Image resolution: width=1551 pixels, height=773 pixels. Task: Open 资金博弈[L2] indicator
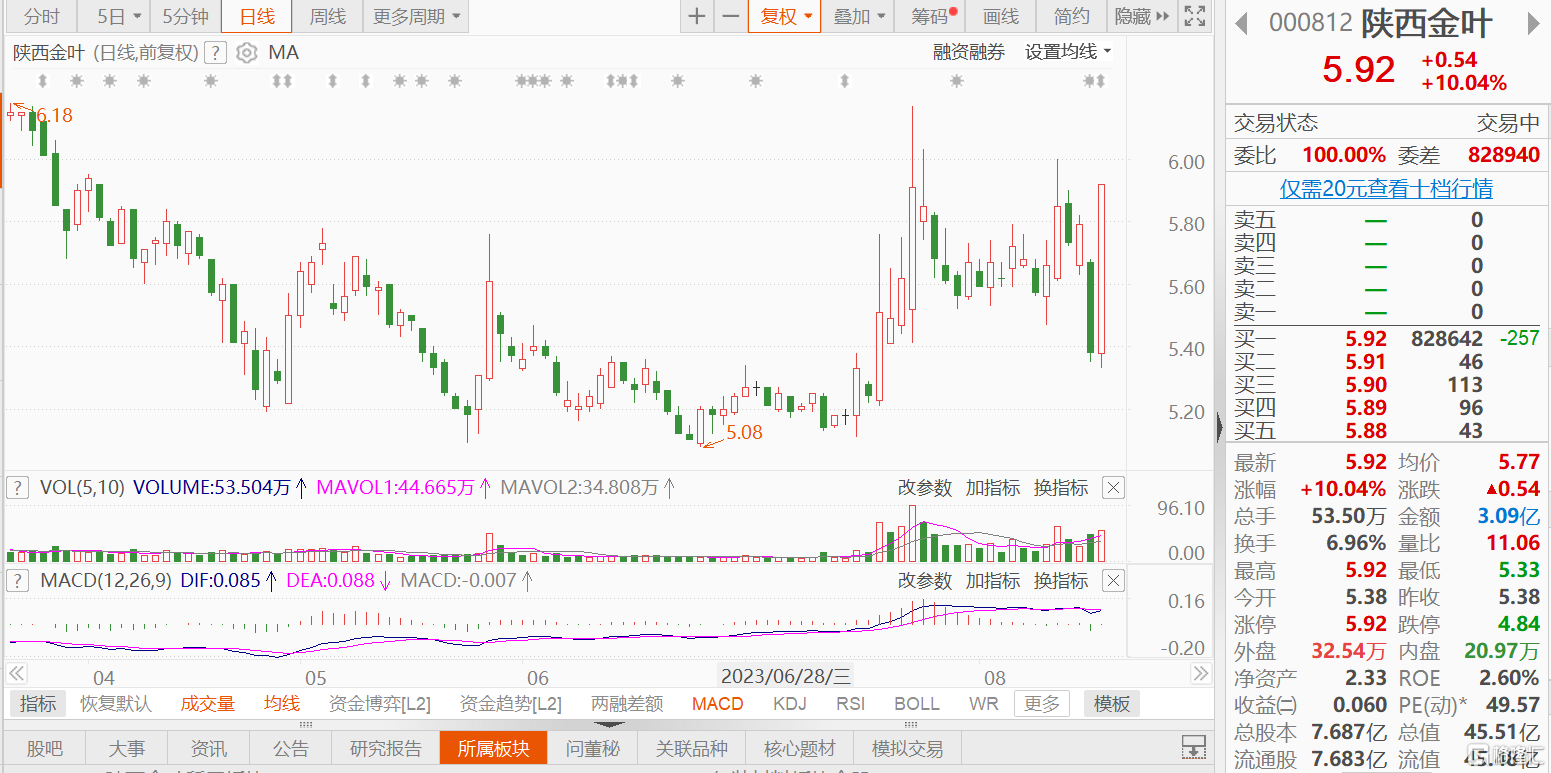379,704
